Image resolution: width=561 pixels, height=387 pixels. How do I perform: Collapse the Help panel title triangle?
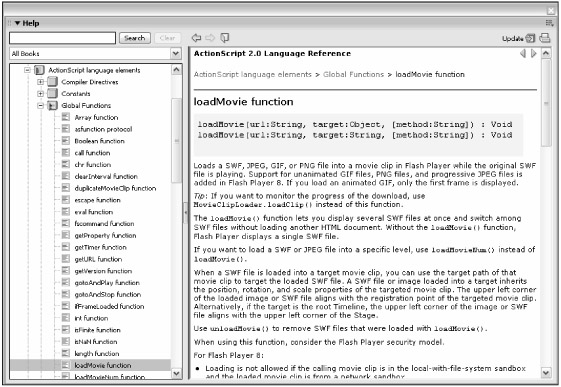coord(17,23)
